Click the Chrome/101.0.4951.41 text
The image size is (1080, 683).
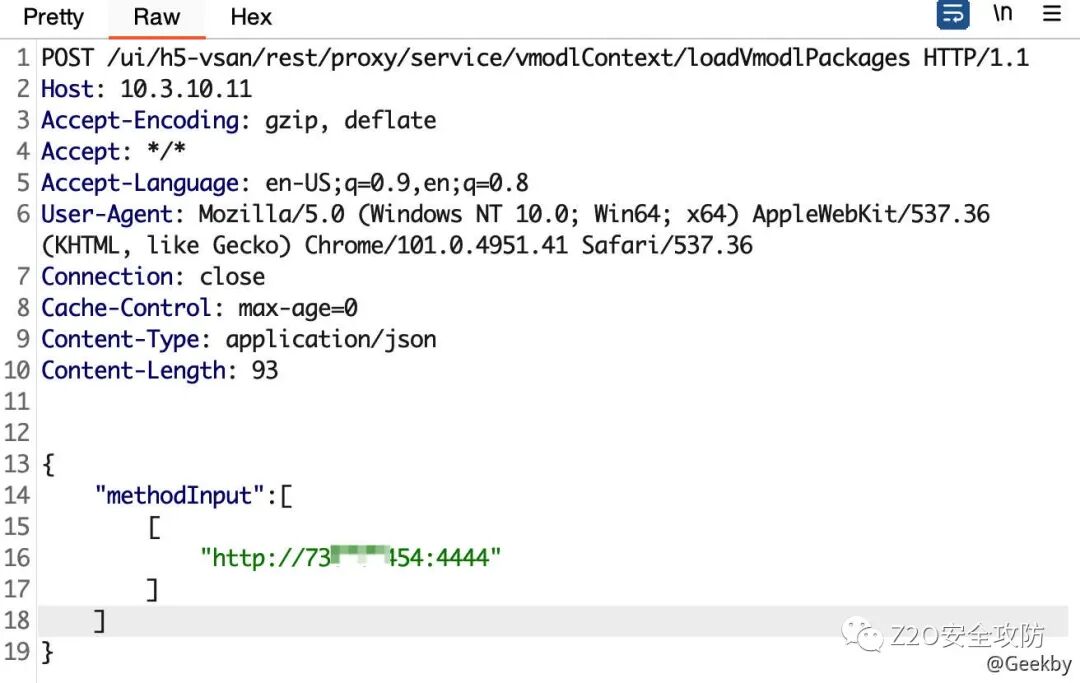tap(436, 245)
